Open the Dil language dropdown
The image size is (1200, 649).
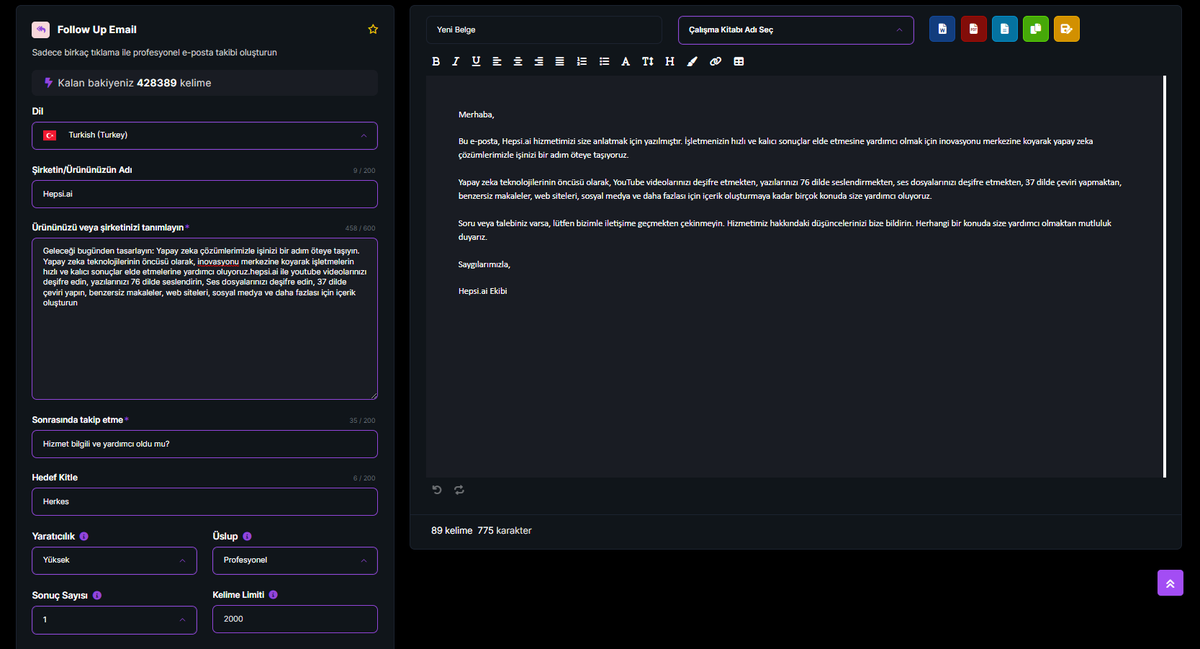coord(205,135)
